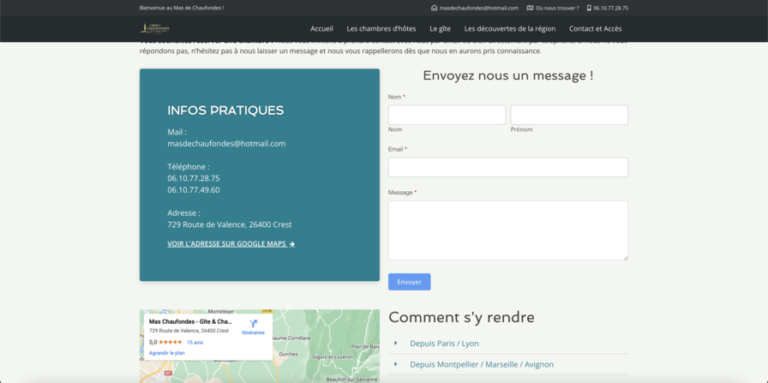The width and height of the screenshot is (768, 383).
Task: Click the arrow icon after Google Maps link
Action: click(292, 244)
